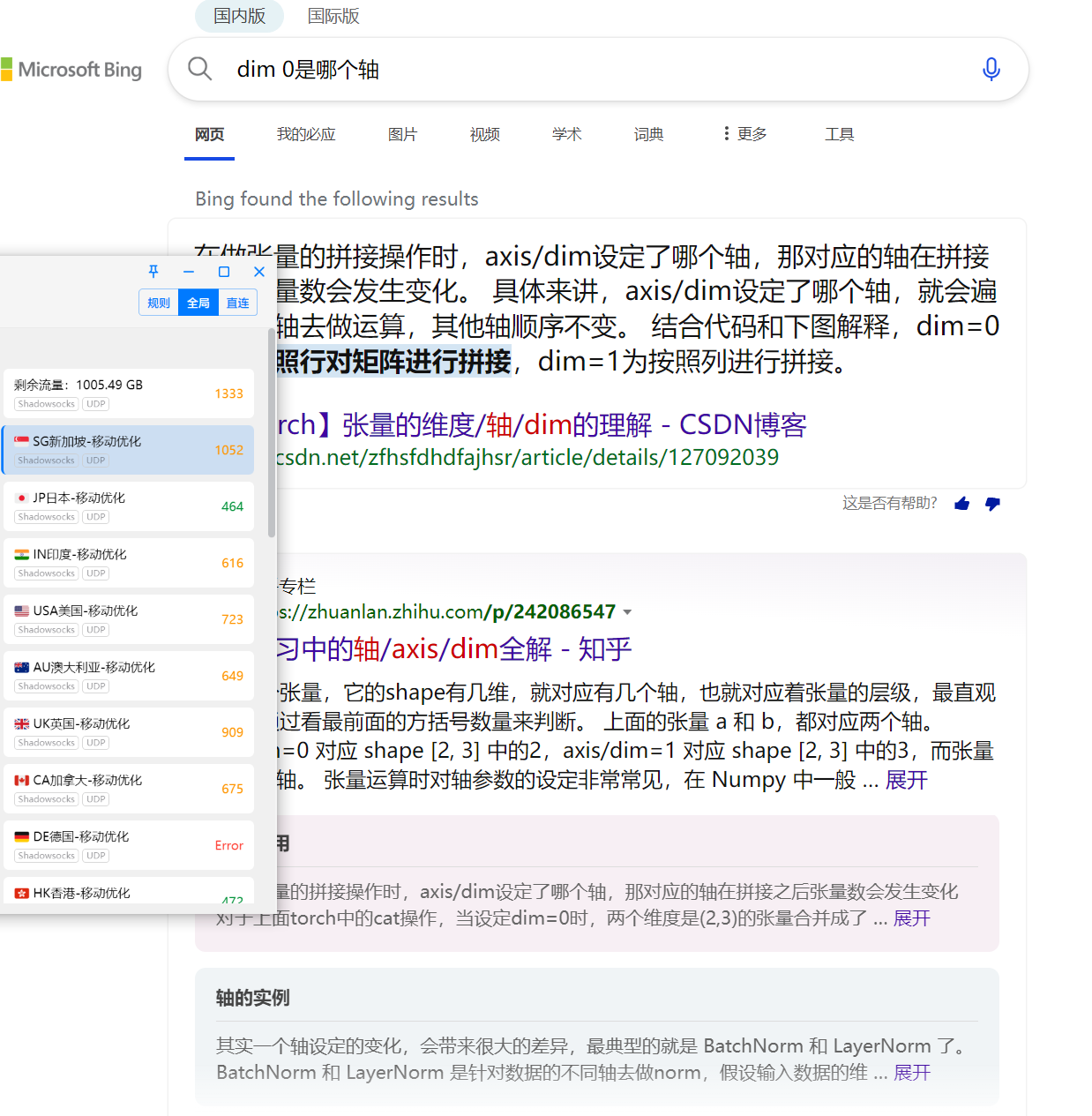Select USA美国-移动优化 server
1092x1116 pixels.
click(129, 619)
